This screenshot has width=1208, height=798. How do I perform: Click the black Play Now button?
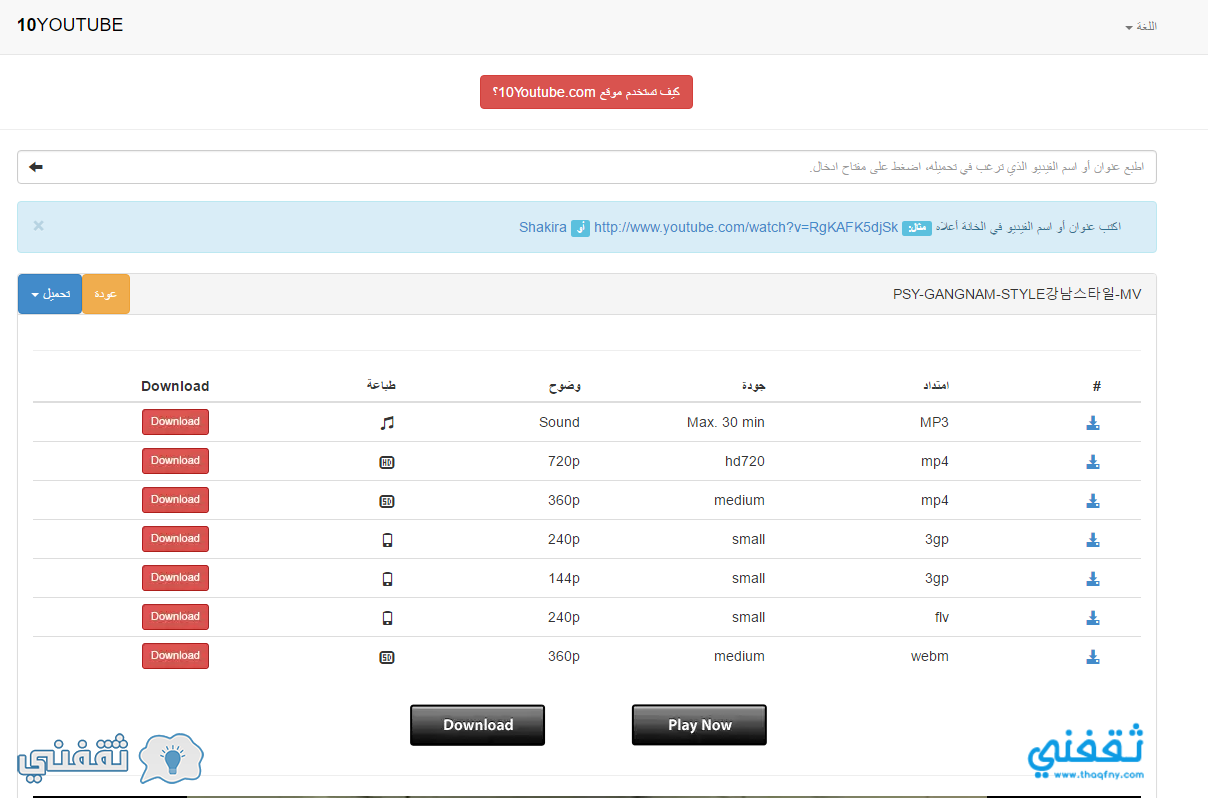699,725
